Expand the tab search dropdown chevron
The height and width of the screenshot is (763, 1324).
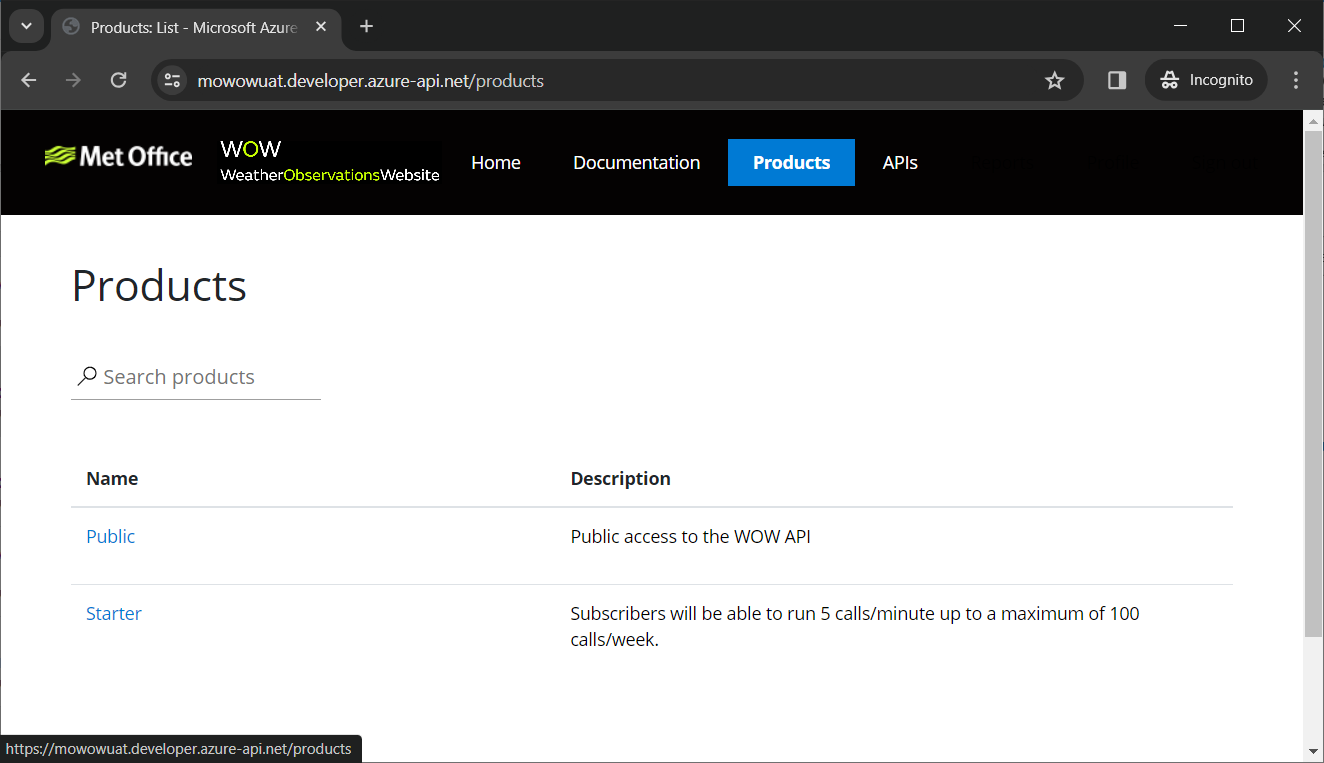click(26, 27)
